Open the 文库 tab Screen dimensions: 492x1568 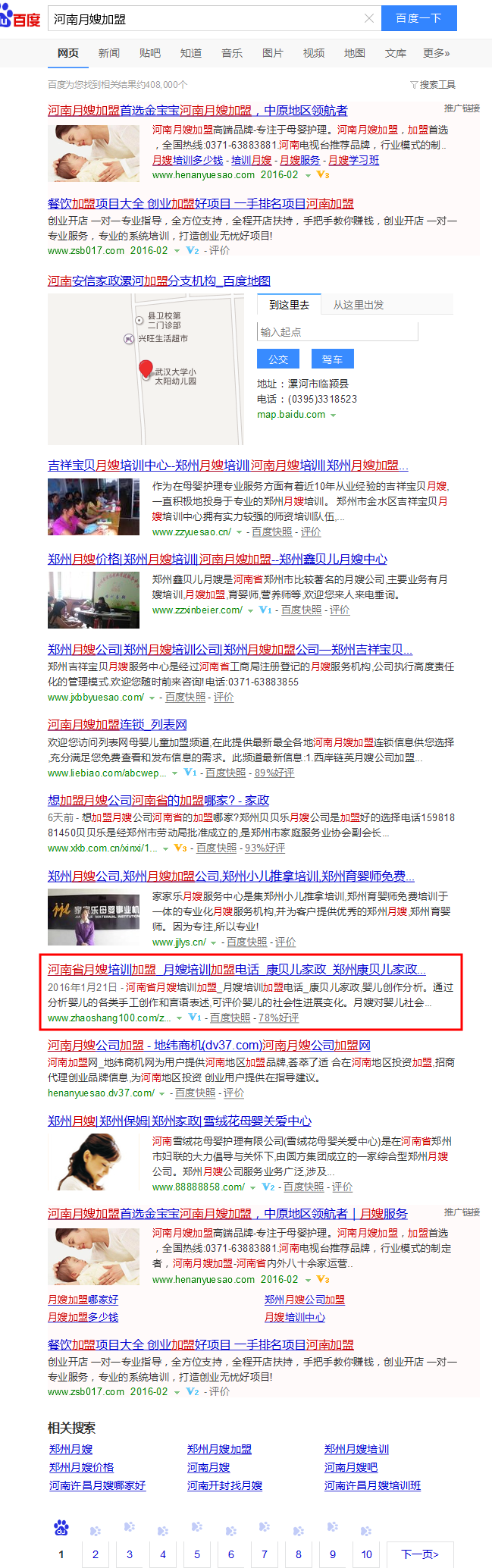point(396,53)
